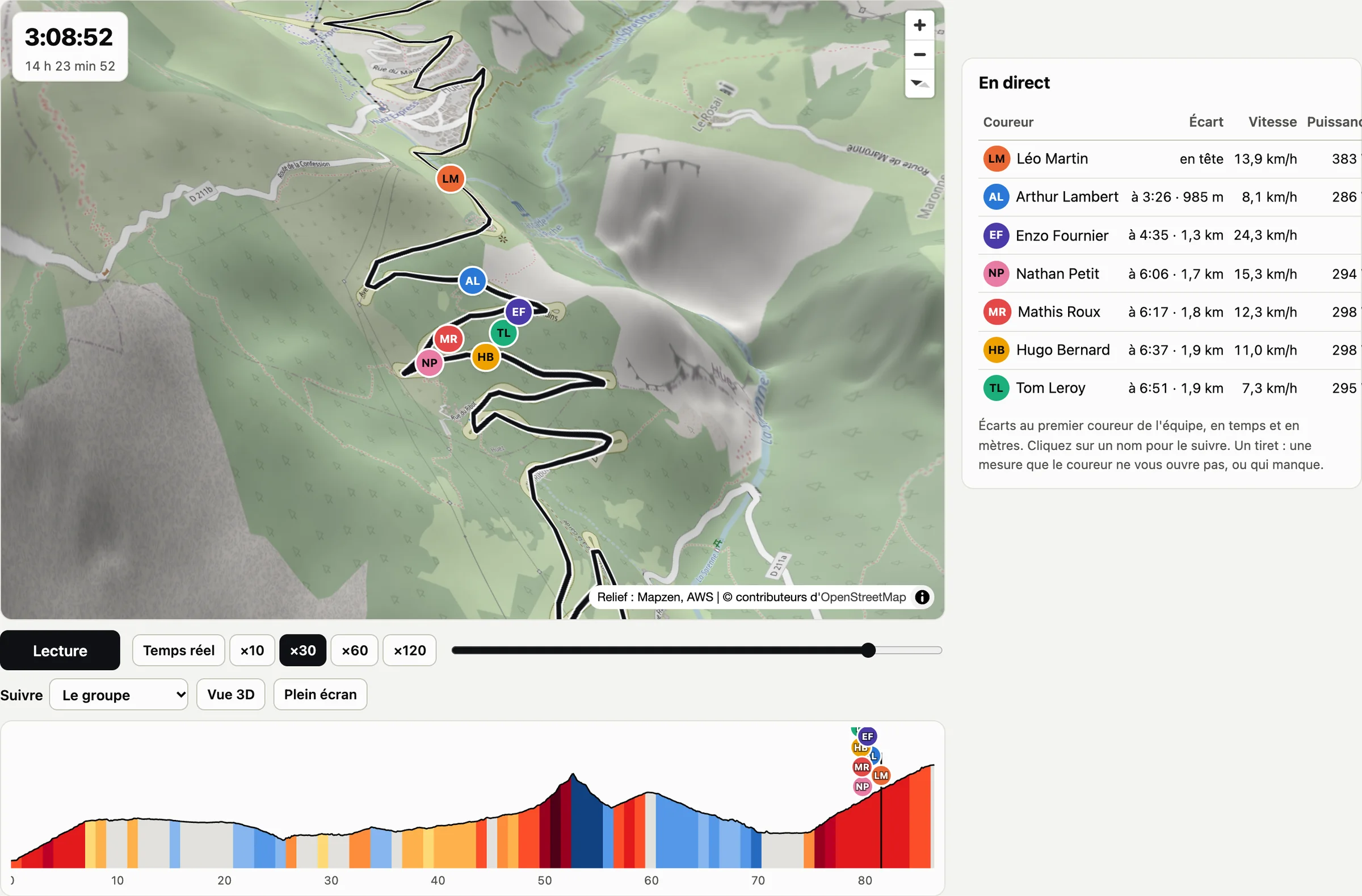
Task: Click Léo Martin's speed 13,9 km/h
Action: point(1266,159)
